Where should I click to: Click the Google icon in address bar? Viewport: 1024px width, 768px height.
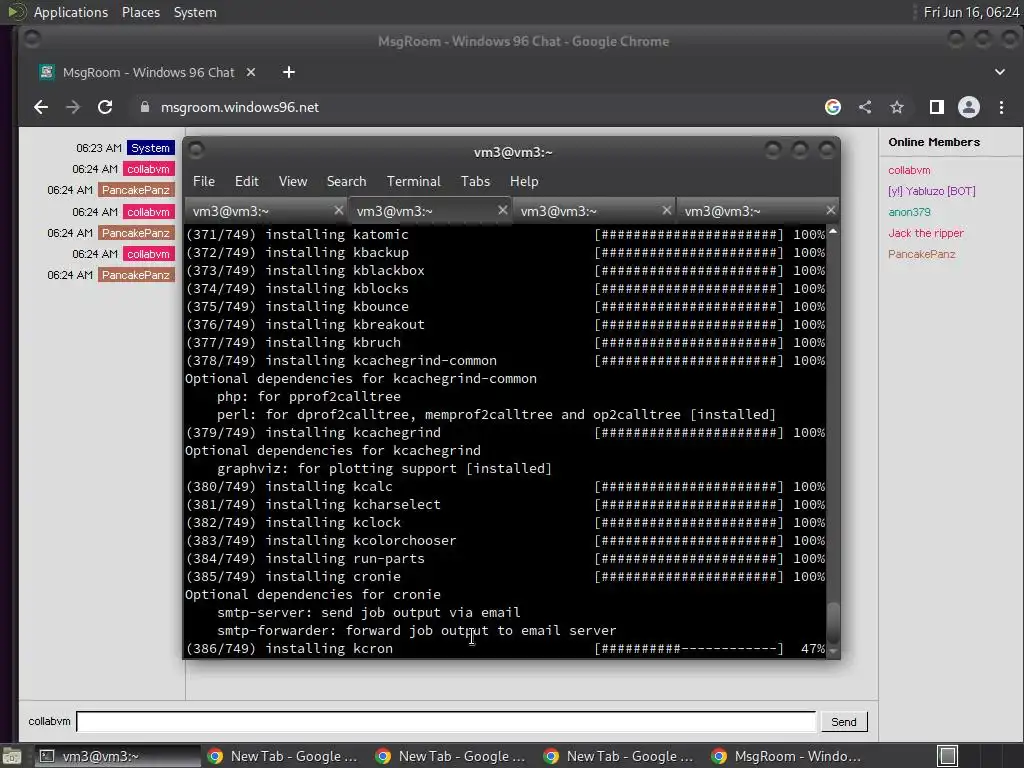pos(833,107)
